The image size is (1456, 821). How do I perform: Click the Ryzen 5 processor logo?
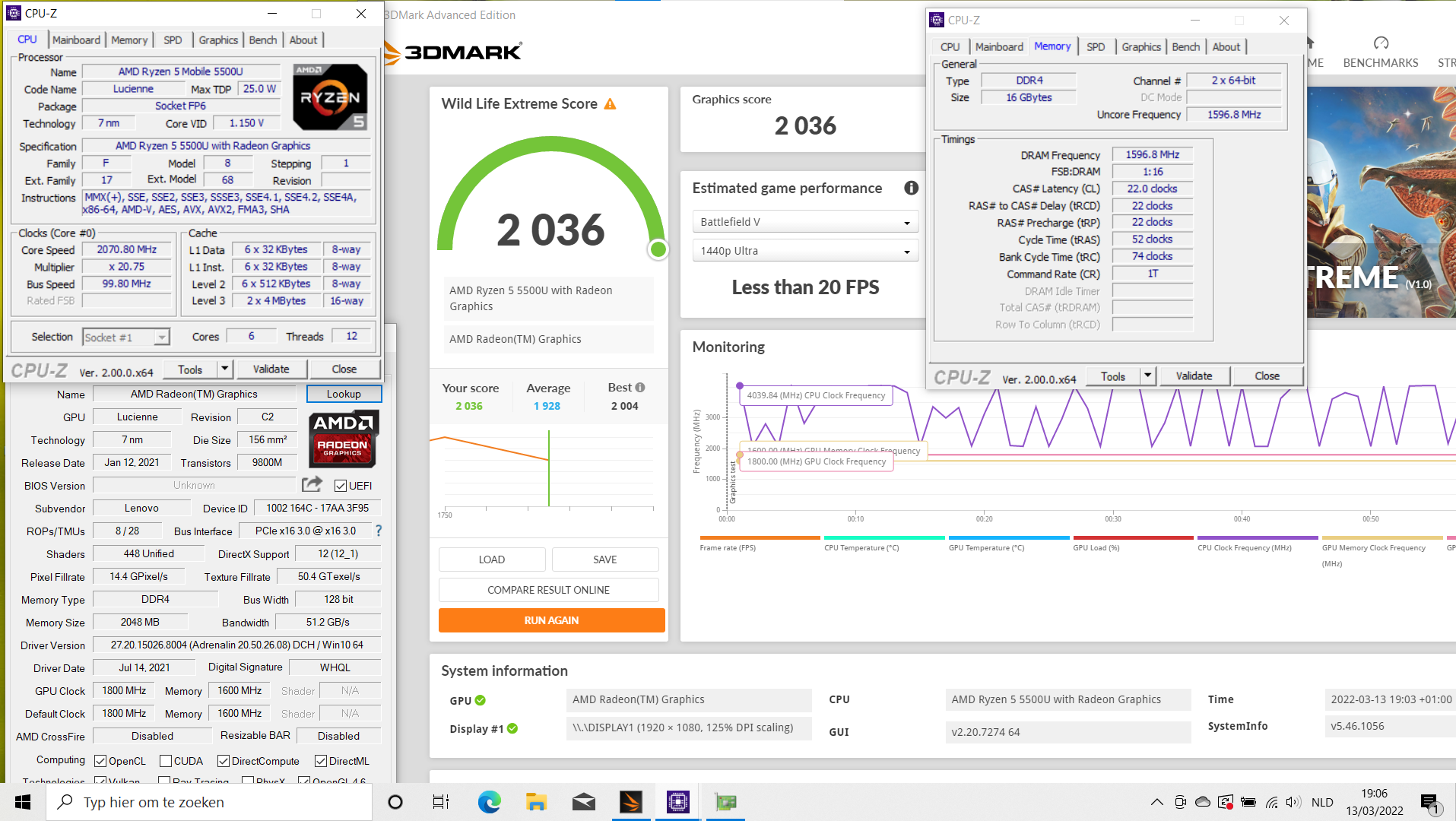tap(330, 97)
